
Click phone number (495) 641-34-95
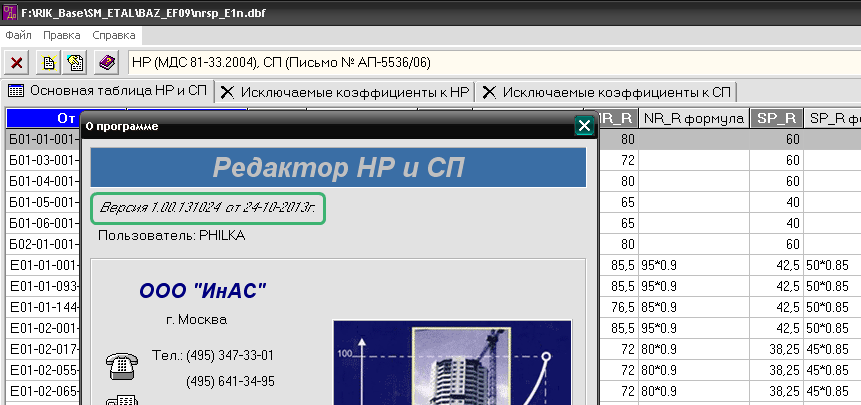(x=230, y=381)
